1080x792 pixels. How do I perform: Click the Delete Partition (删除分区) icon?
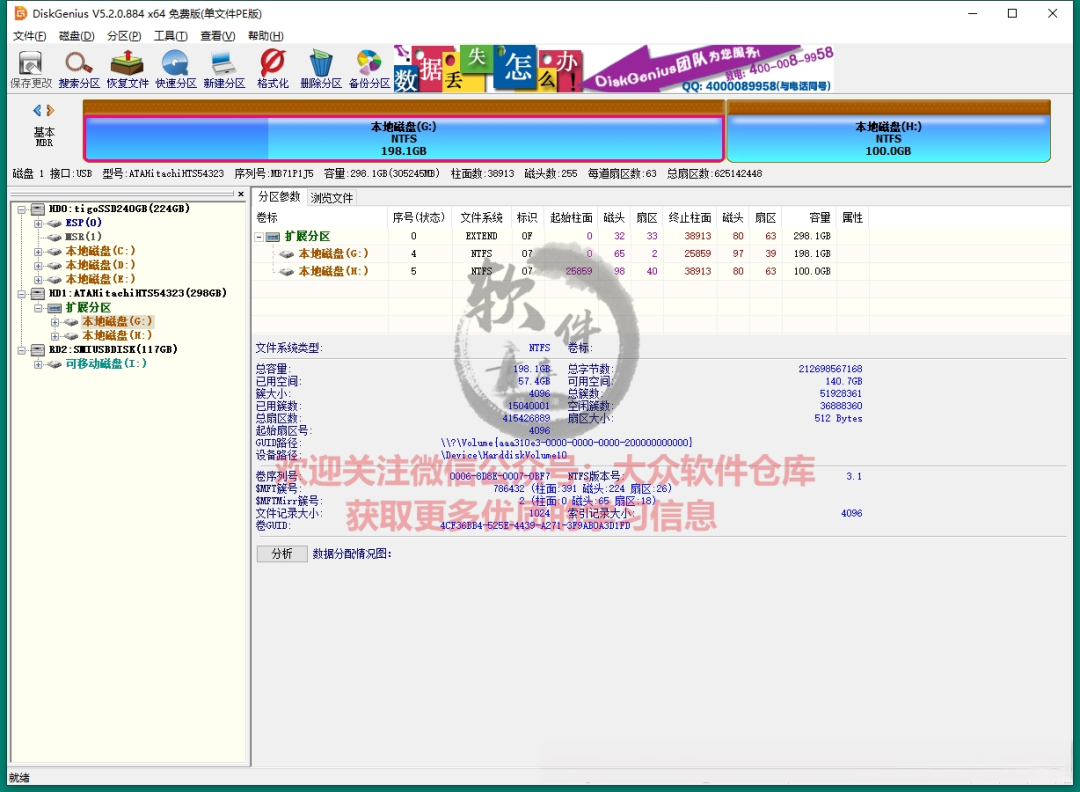[321, 70]
